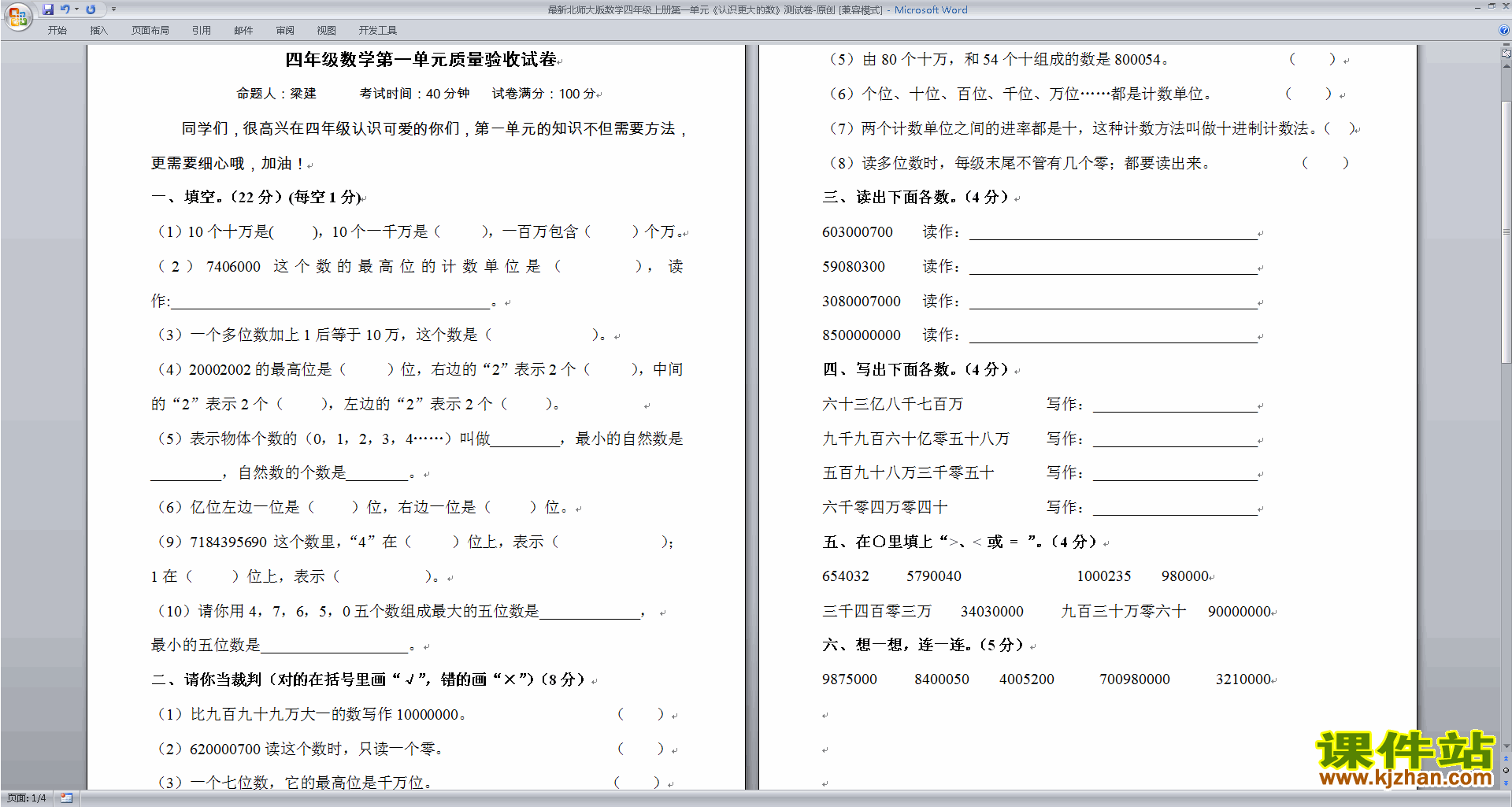Click heading 五、在○里填上
This screenshot has width=1512, height=807.
877,542
